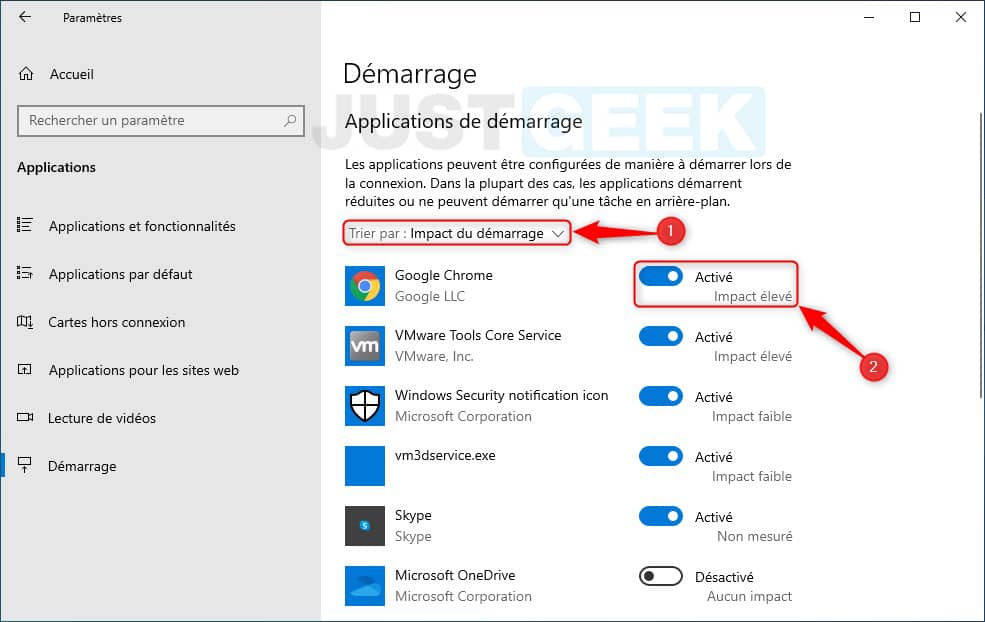Toggle off Skype at startup
This screenshot has width=985, height=622.
[x=660, y=516]
